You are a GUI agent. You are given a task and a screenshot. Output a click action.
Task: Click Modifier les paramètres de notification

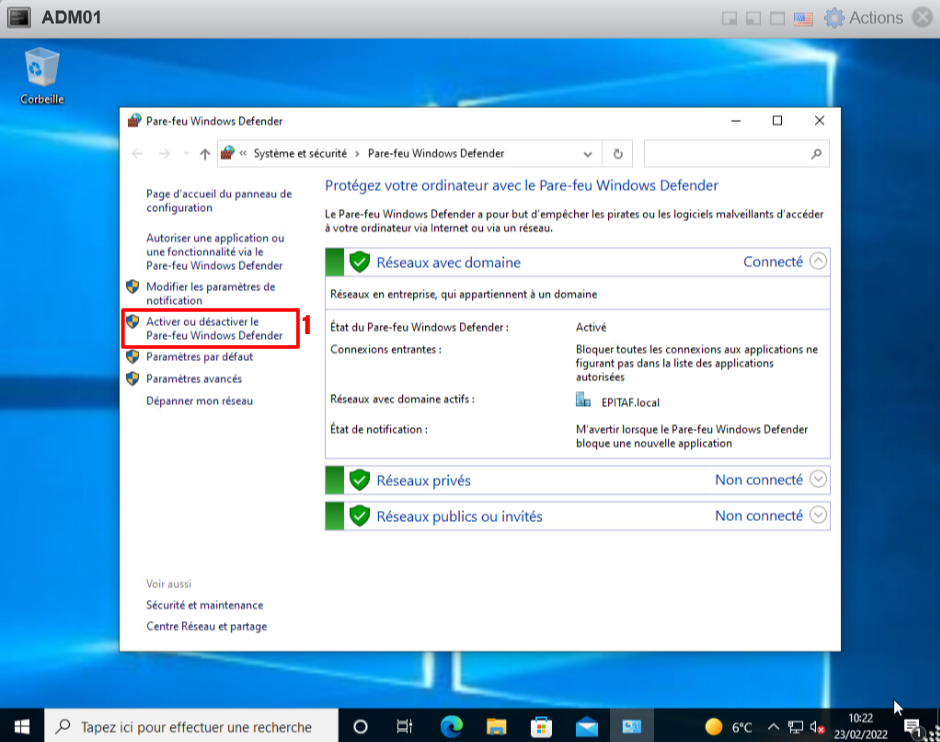click(209, 293)
